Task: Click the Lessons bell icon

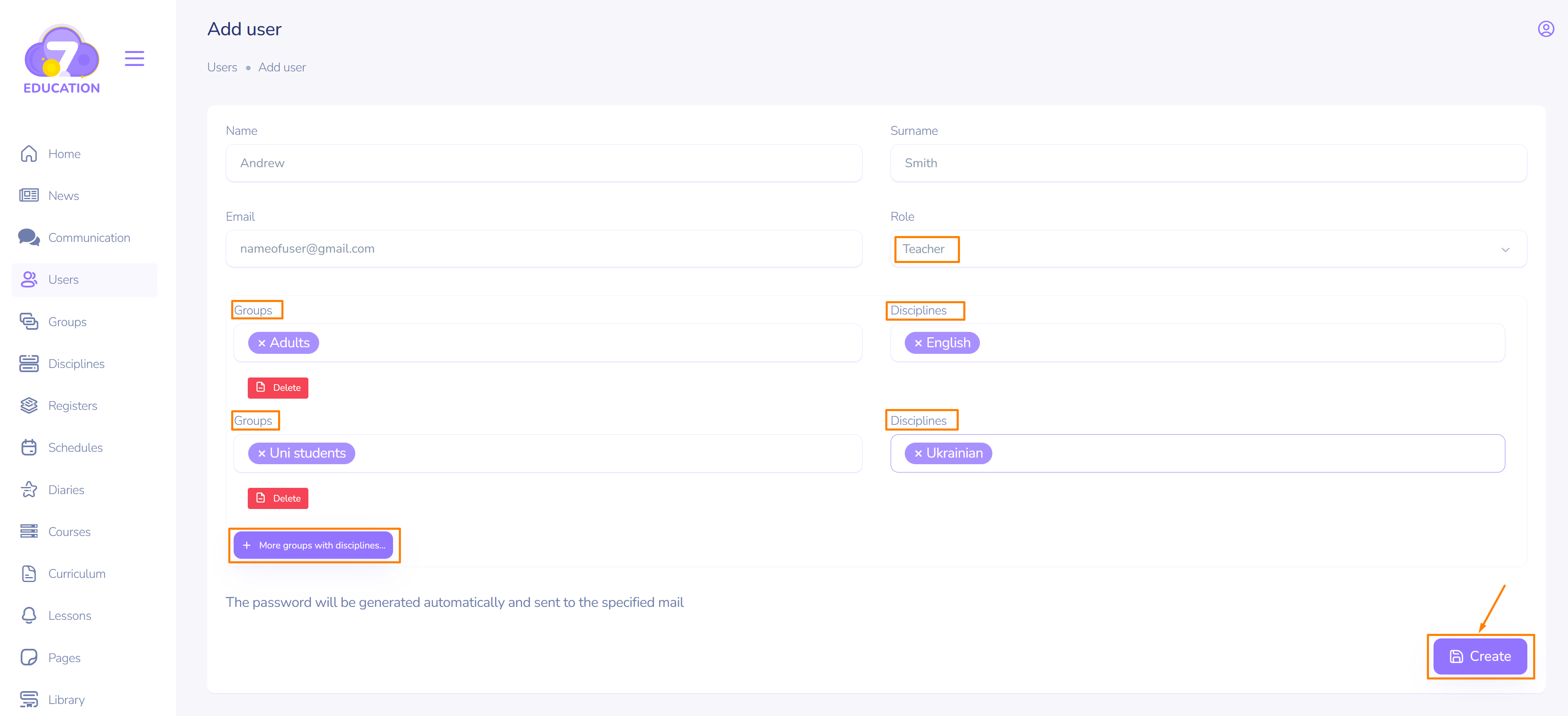Action: (29, 616)
